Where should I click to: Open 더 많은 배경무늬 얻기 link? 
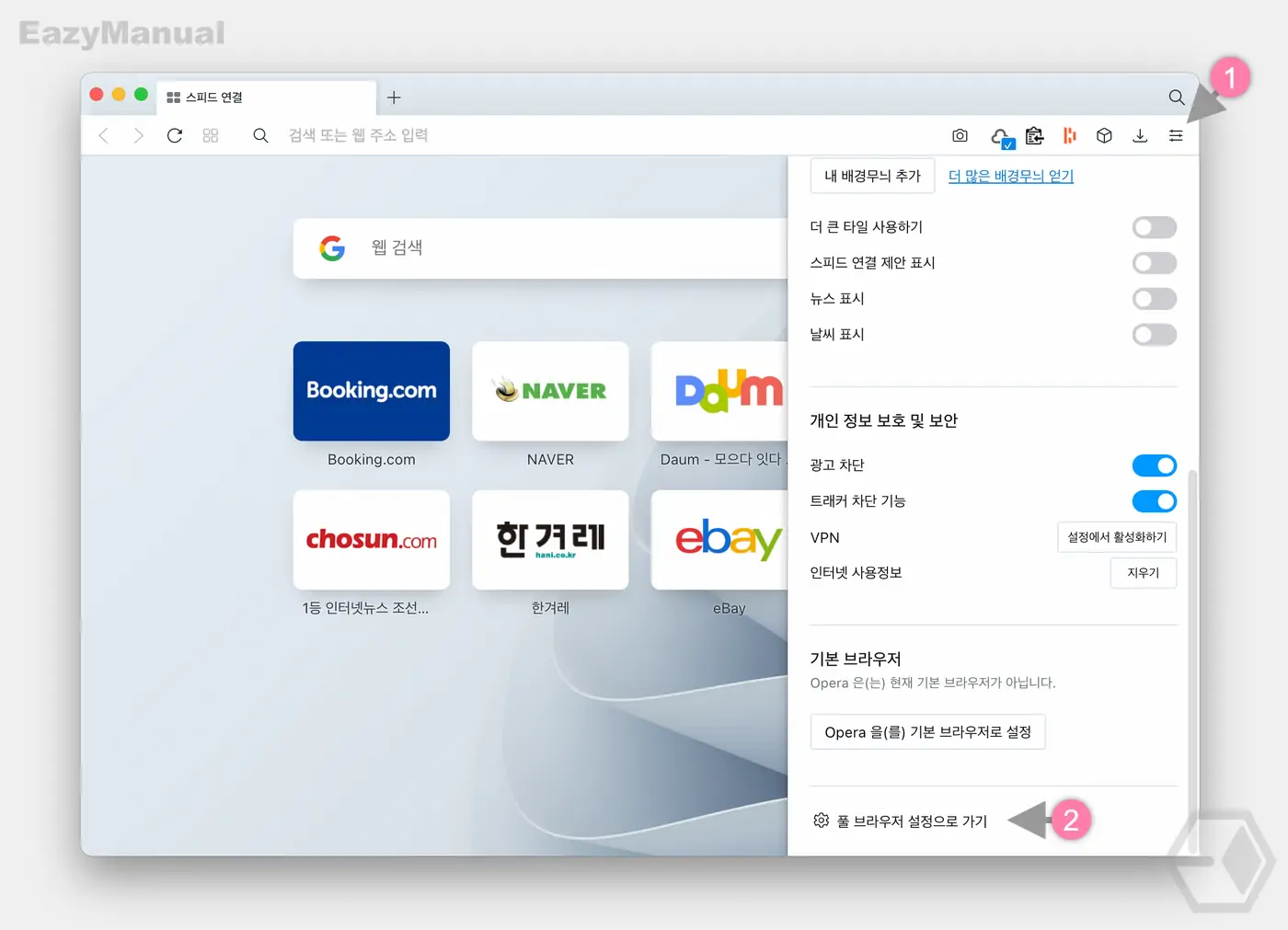[x=1011, y=176]
